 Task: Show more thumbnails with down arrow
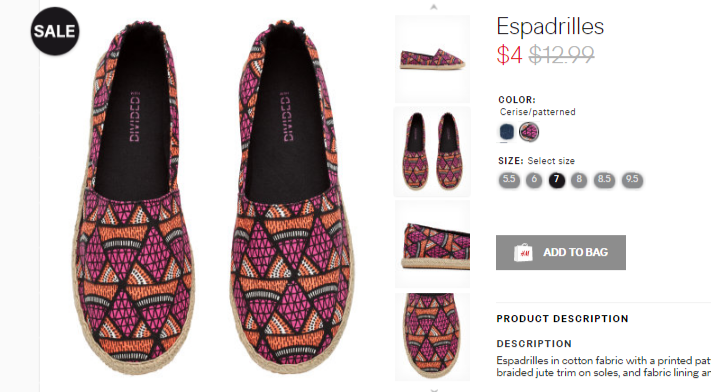click(x=433, y=389)
